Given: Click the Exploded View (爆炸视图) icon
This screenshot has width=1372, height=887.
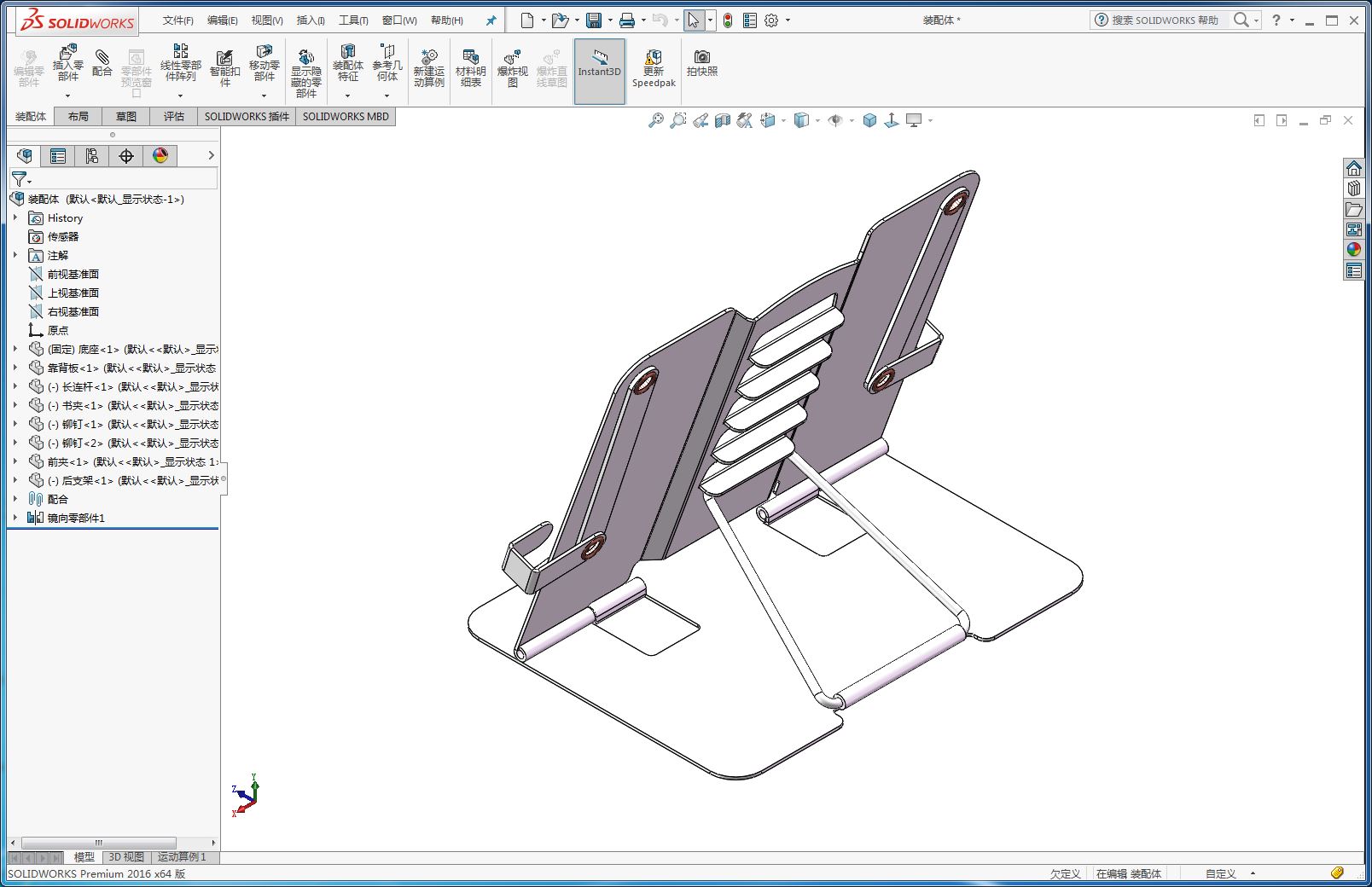Looking at the screenshot, I should [512, 68].
